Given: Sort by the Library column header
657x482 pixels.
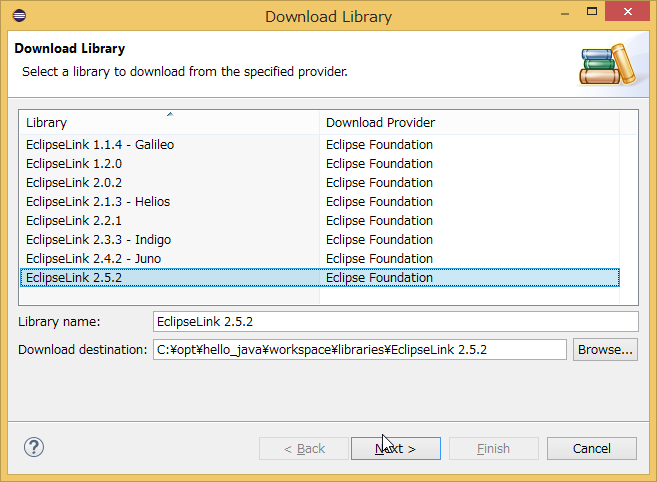Looking at the screenshot, I should pyautogui.click(x=169, y=122).
